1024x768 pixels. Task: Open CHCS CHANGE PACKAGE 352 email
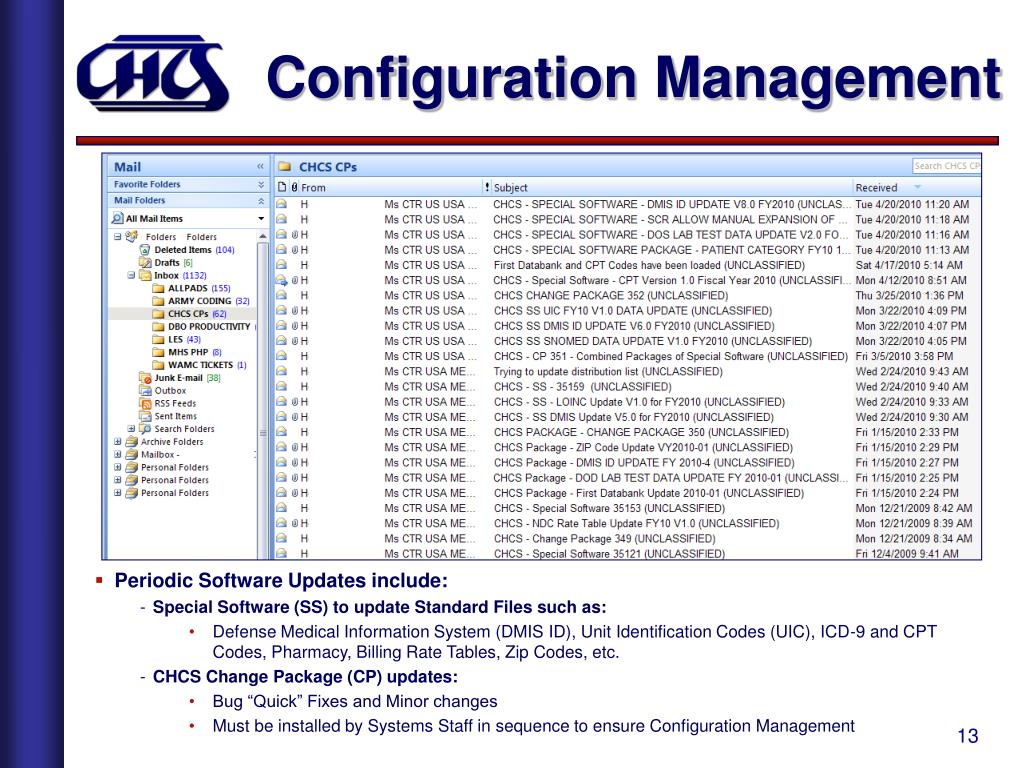click(x=628, y=295)
